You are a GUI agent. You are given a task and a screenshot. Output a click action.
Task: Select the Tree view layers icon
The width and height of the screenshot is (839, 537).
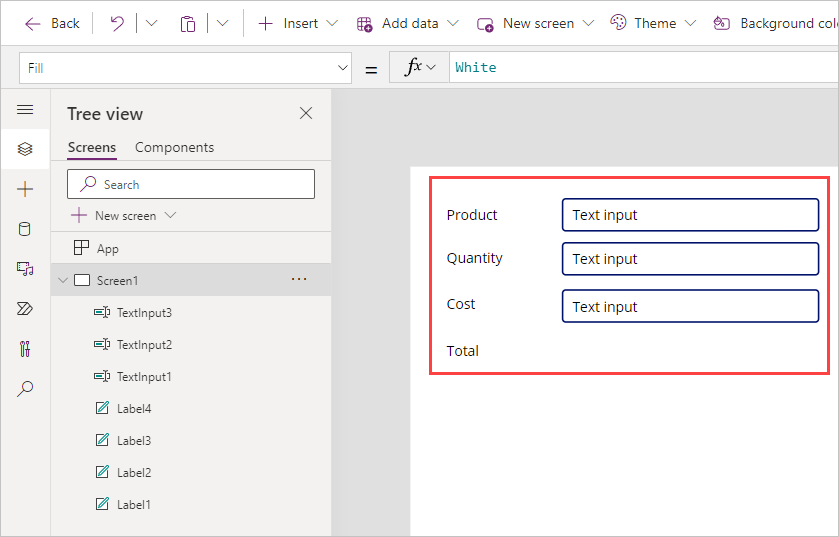[25, 149]
